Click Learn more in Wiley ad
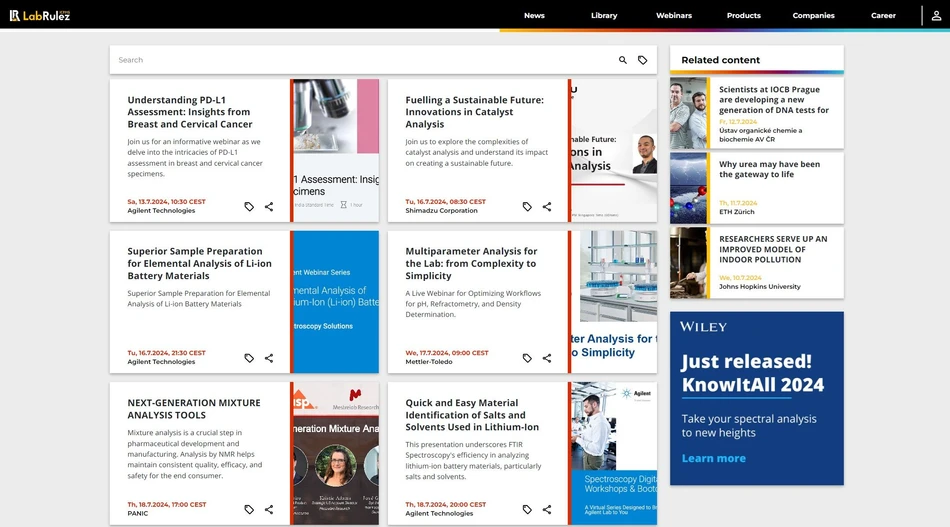 point(714,459)
